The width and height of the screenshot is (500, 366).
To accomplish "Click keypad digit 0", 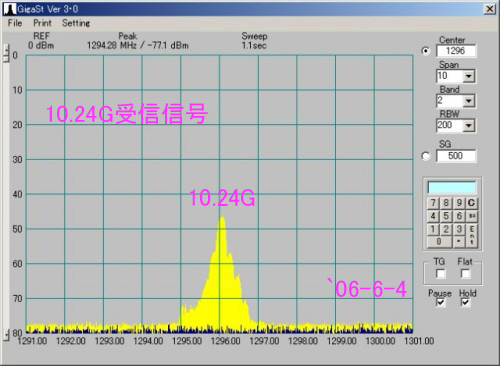I will (439, 242).
